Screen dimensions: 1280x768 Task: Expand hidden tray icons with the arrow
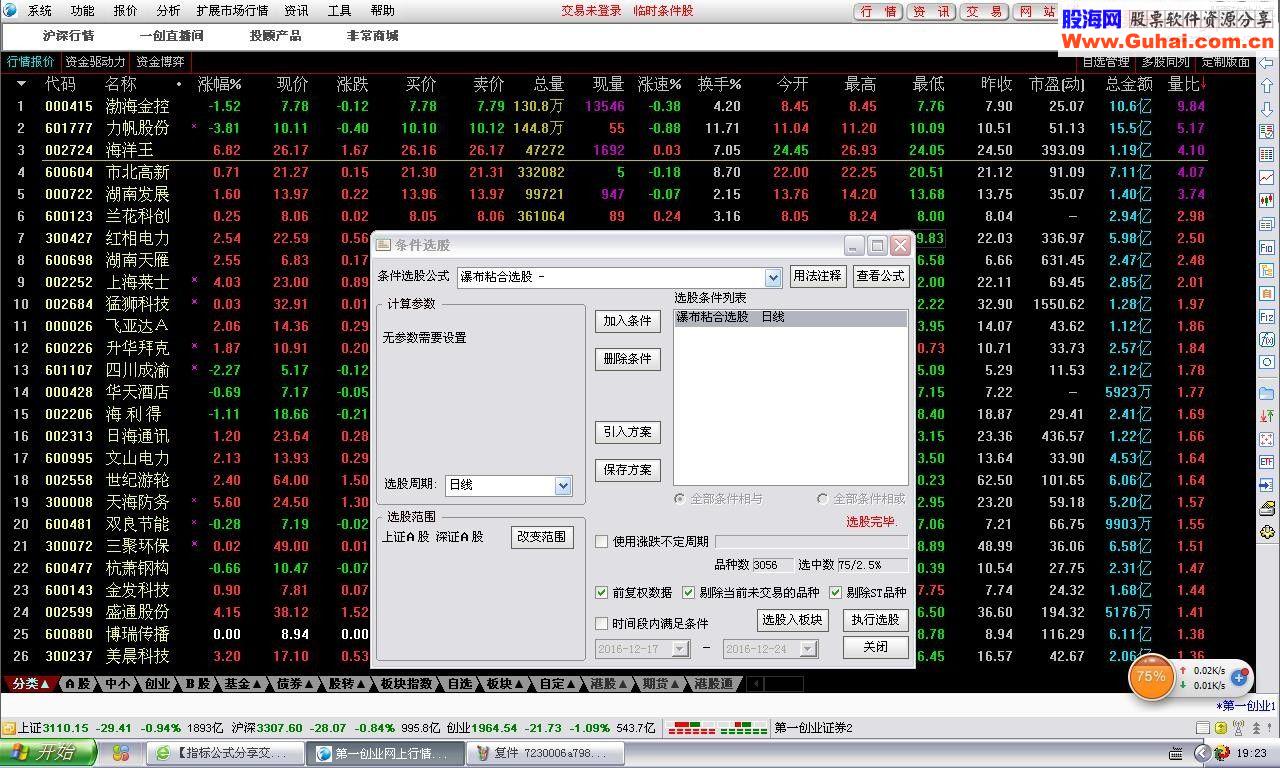point(1203,753)
